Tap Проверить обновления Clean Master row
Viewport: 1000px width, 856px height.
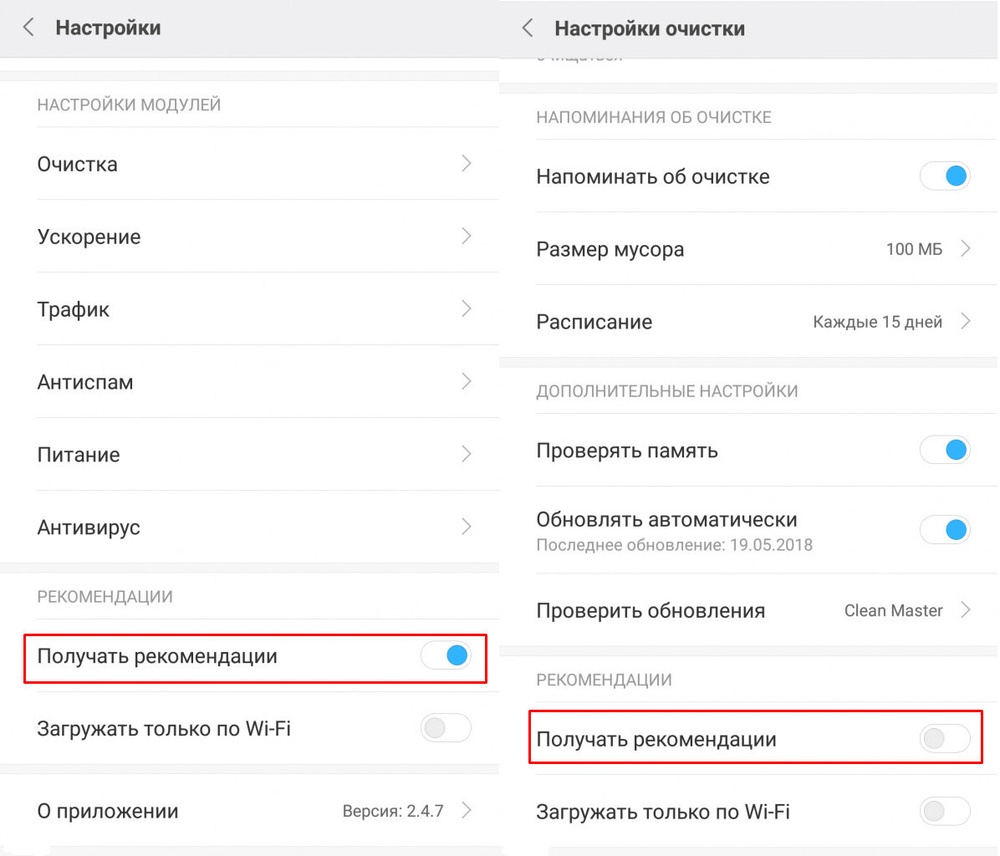(752, 610)
